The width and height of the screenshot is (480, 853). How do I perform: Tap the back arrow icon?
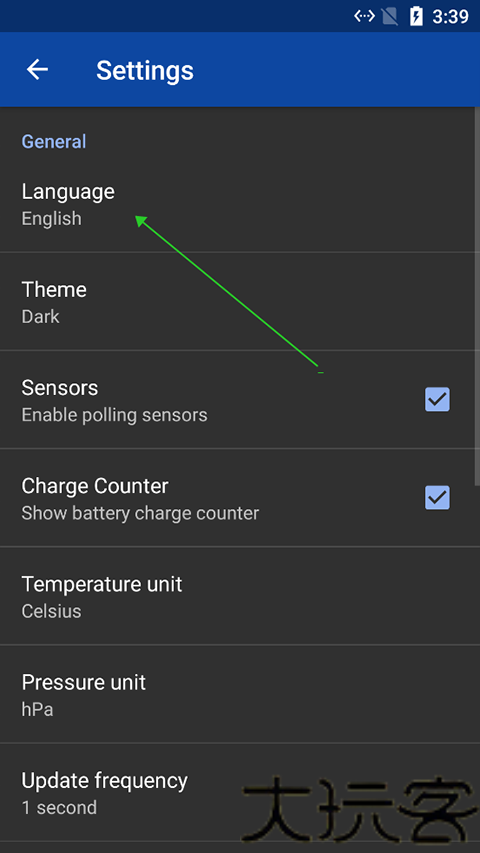point(38,70)
